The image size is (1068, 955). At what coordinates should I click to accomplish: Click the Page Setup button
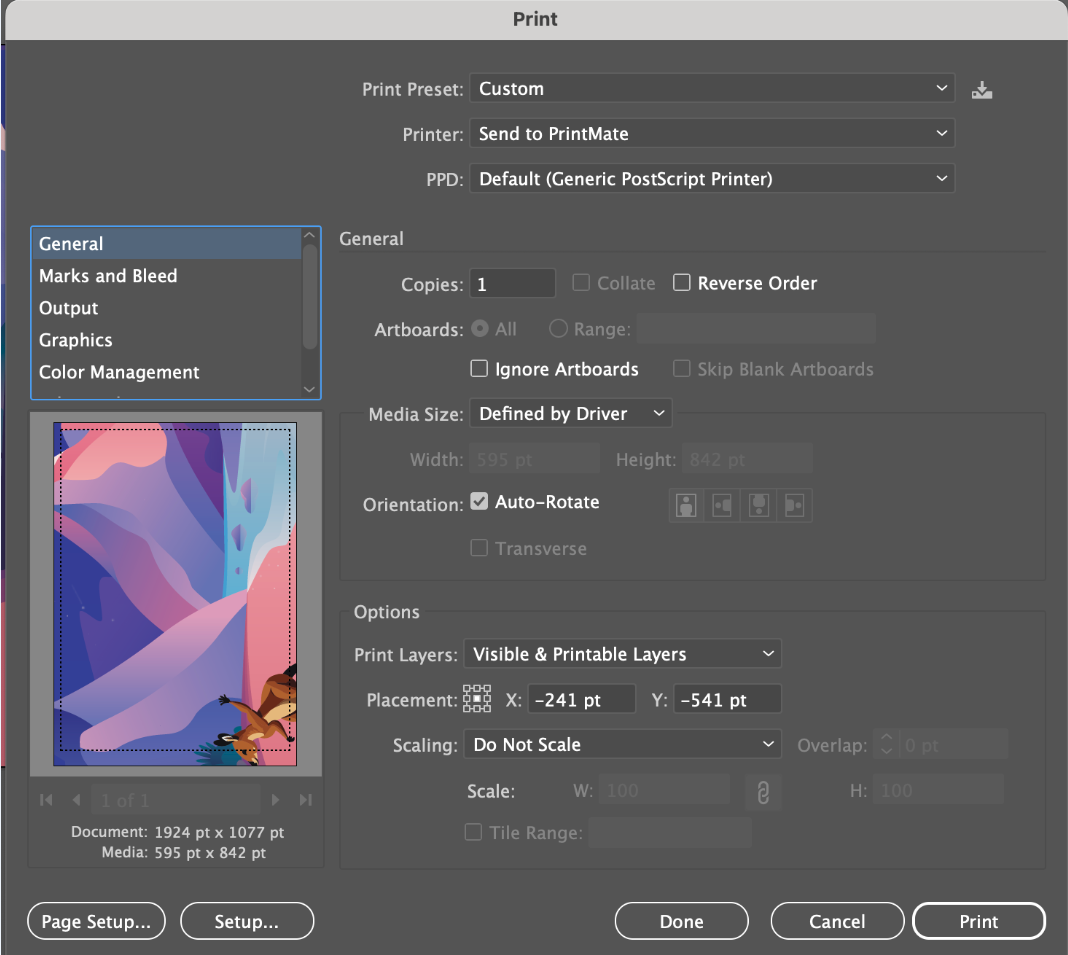click(x=96, y=921)
